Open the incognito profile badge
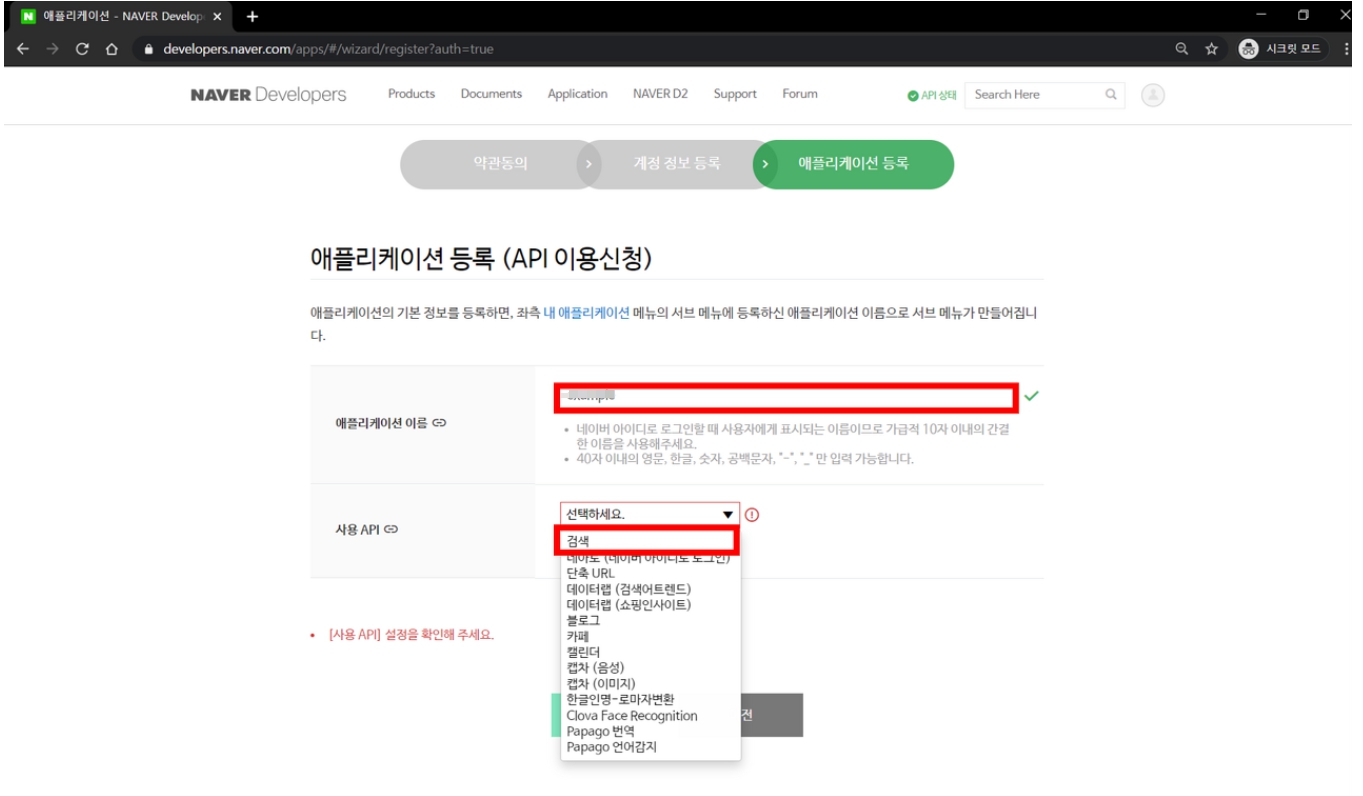The image size is (1363, 796). 1283,49
